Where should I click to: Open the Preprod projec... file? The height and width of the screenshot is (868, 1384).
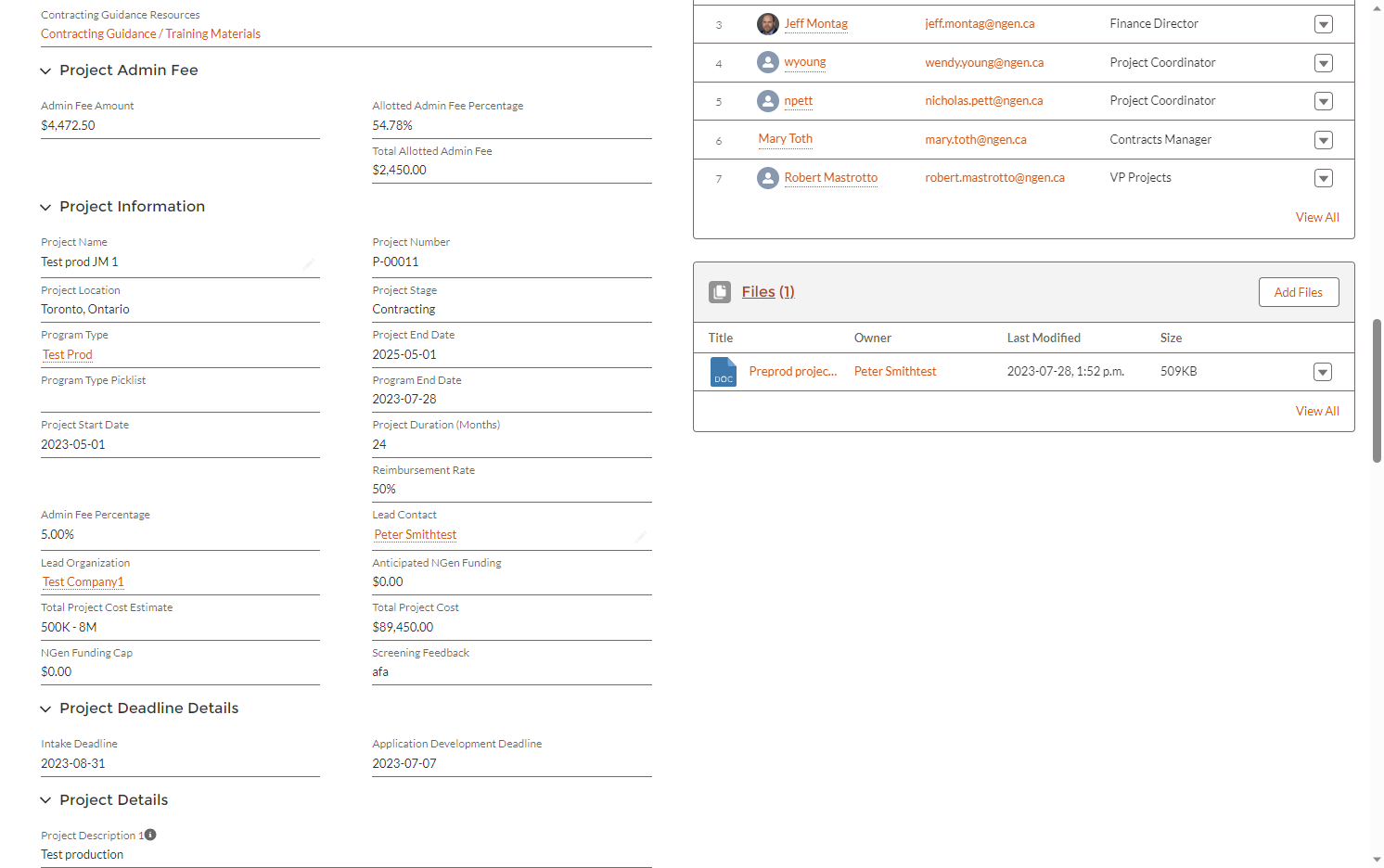[793, 372]
